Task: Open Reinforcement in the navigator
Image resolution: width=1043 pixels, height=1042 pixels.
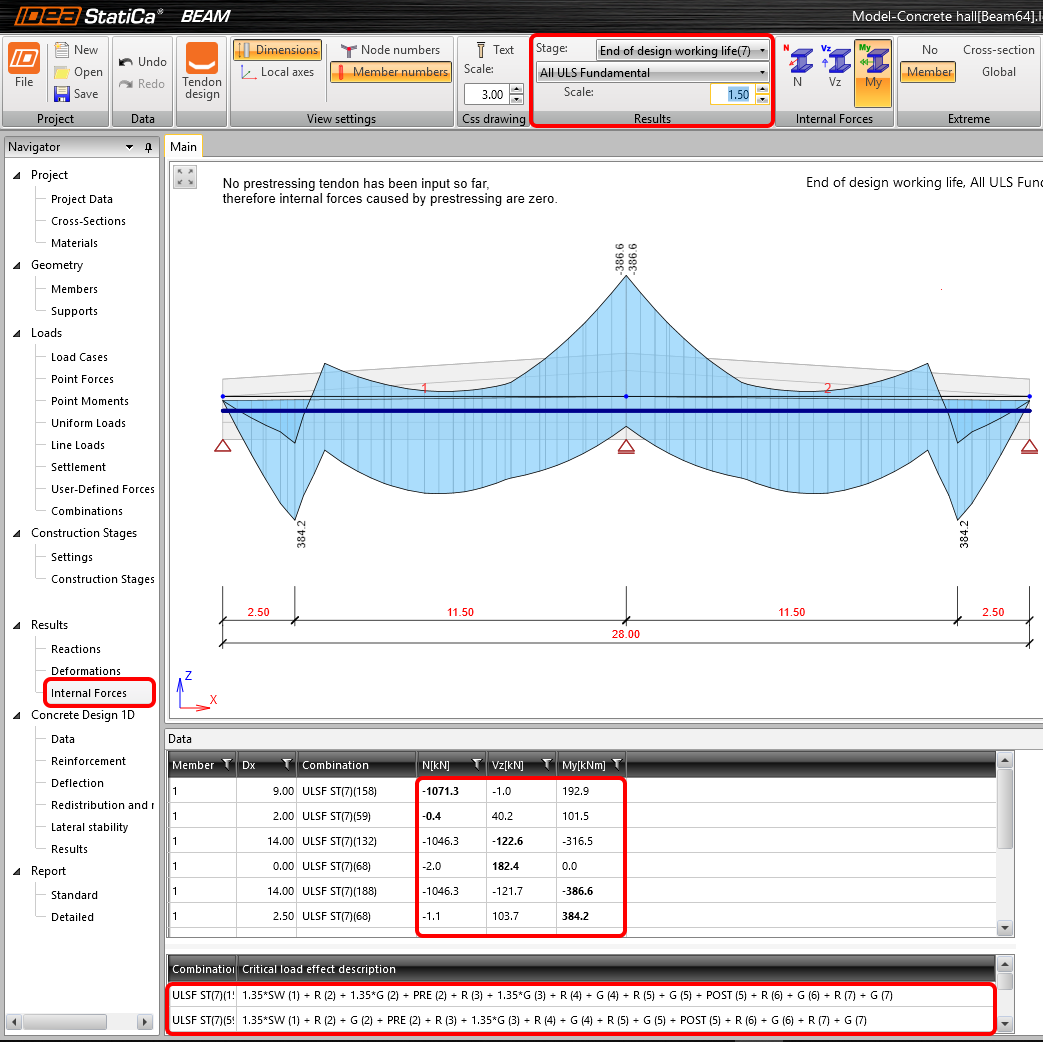Action: [x=88, y=761]
